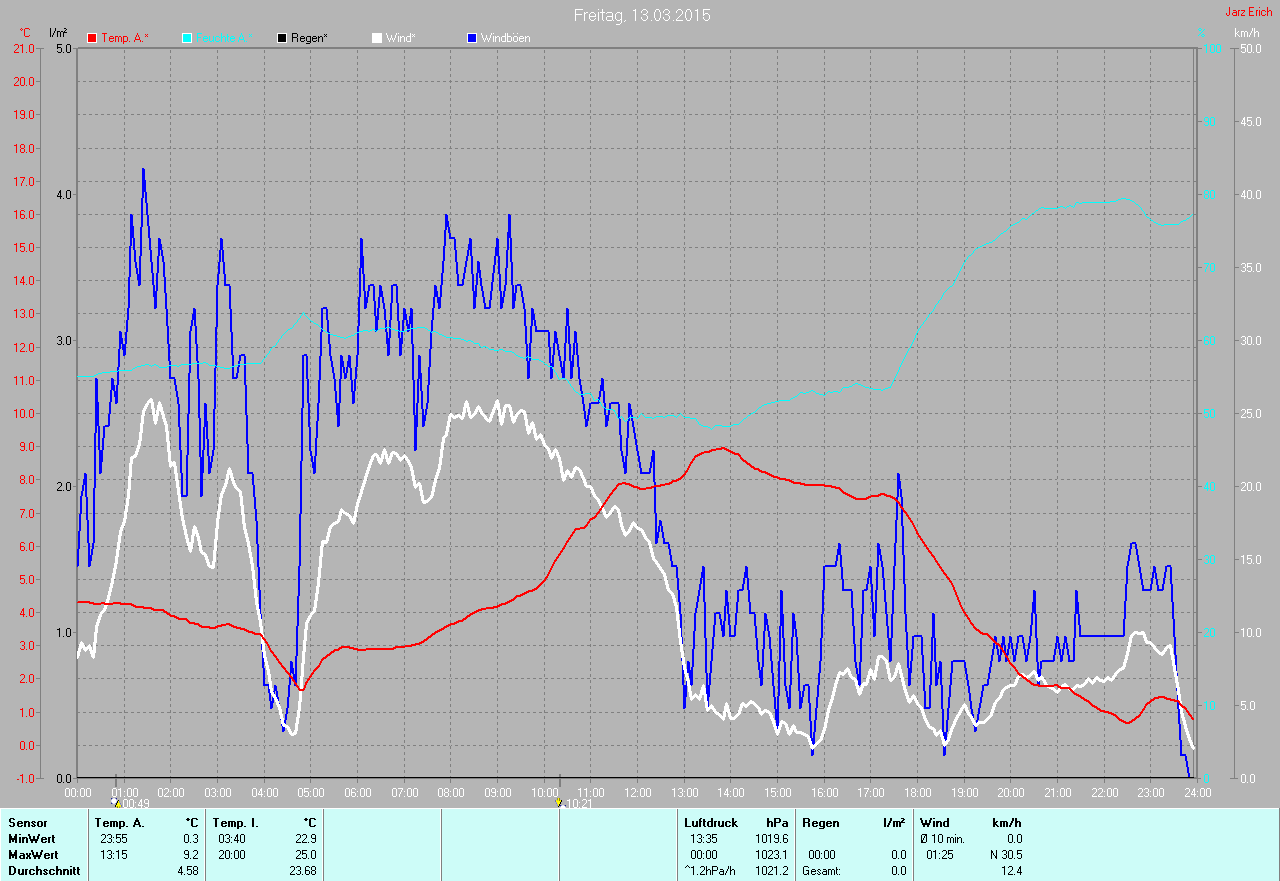The width and height of the screenshot is (1280, 881).
Task: Click the Regen legend label
Action: (x=310, y=38)
